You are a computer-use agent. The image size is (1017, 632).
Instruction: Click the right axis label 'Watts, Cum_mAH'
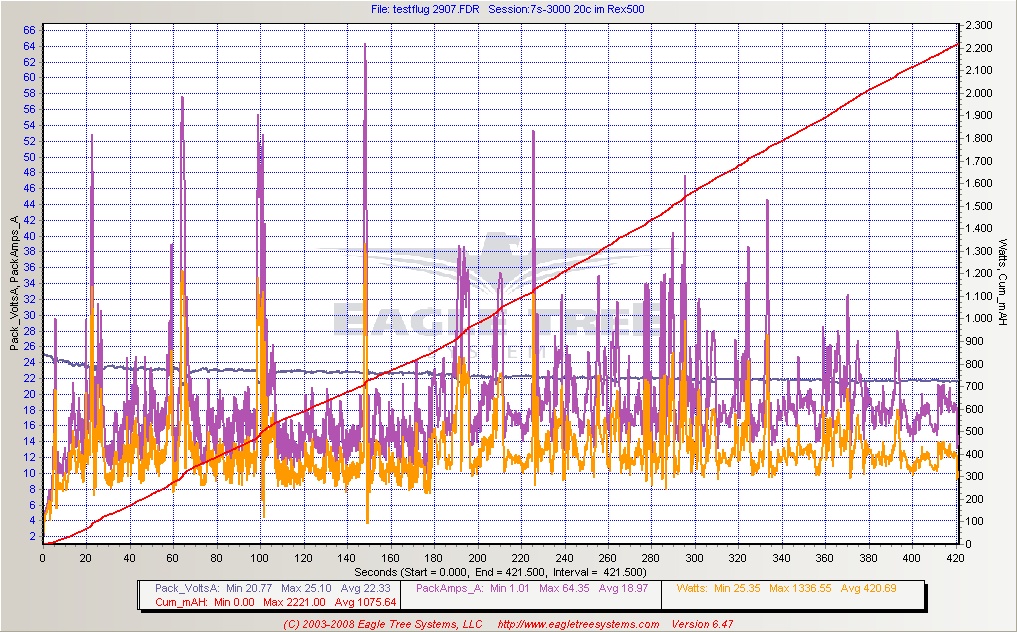[1004, 283]
